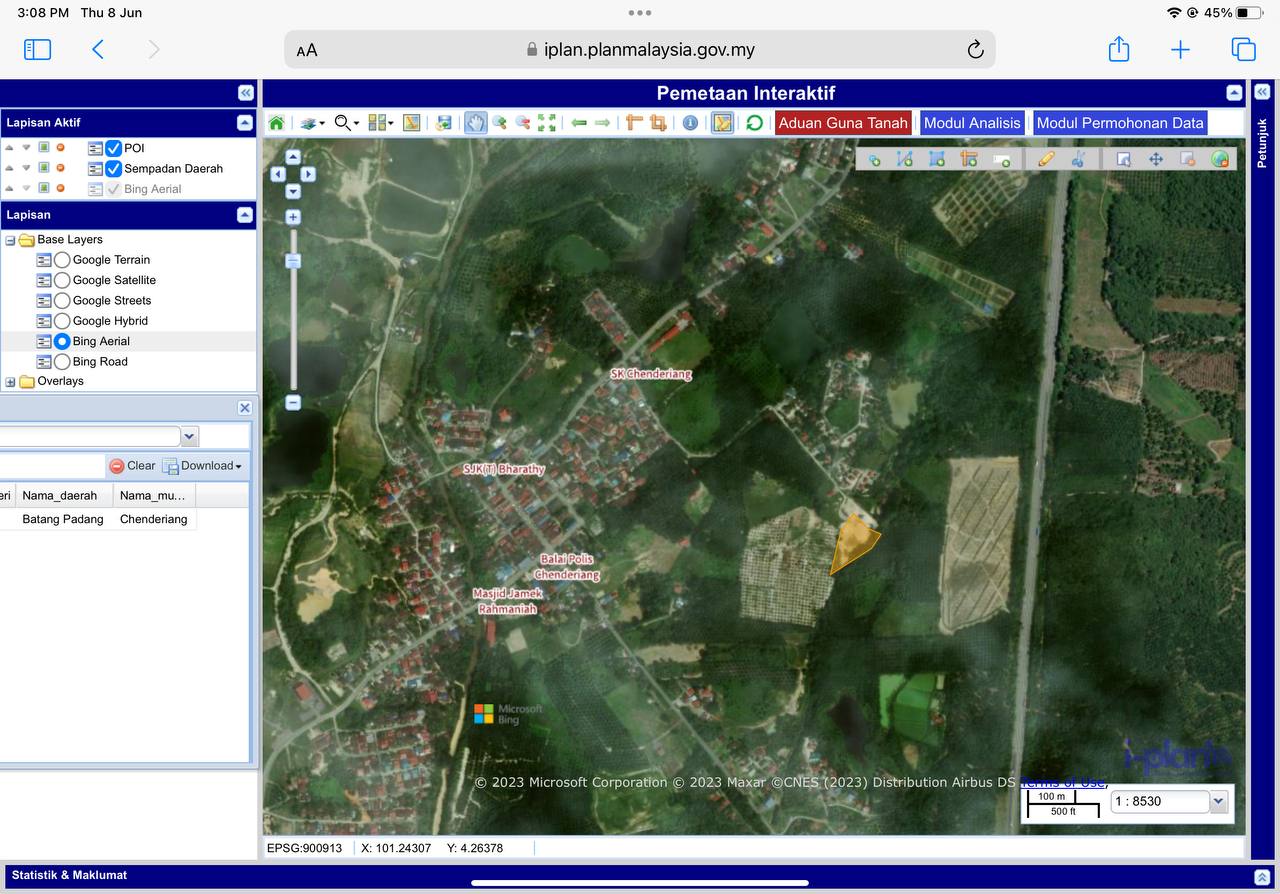Click the zoom to full extent icon

pos(546,123)
